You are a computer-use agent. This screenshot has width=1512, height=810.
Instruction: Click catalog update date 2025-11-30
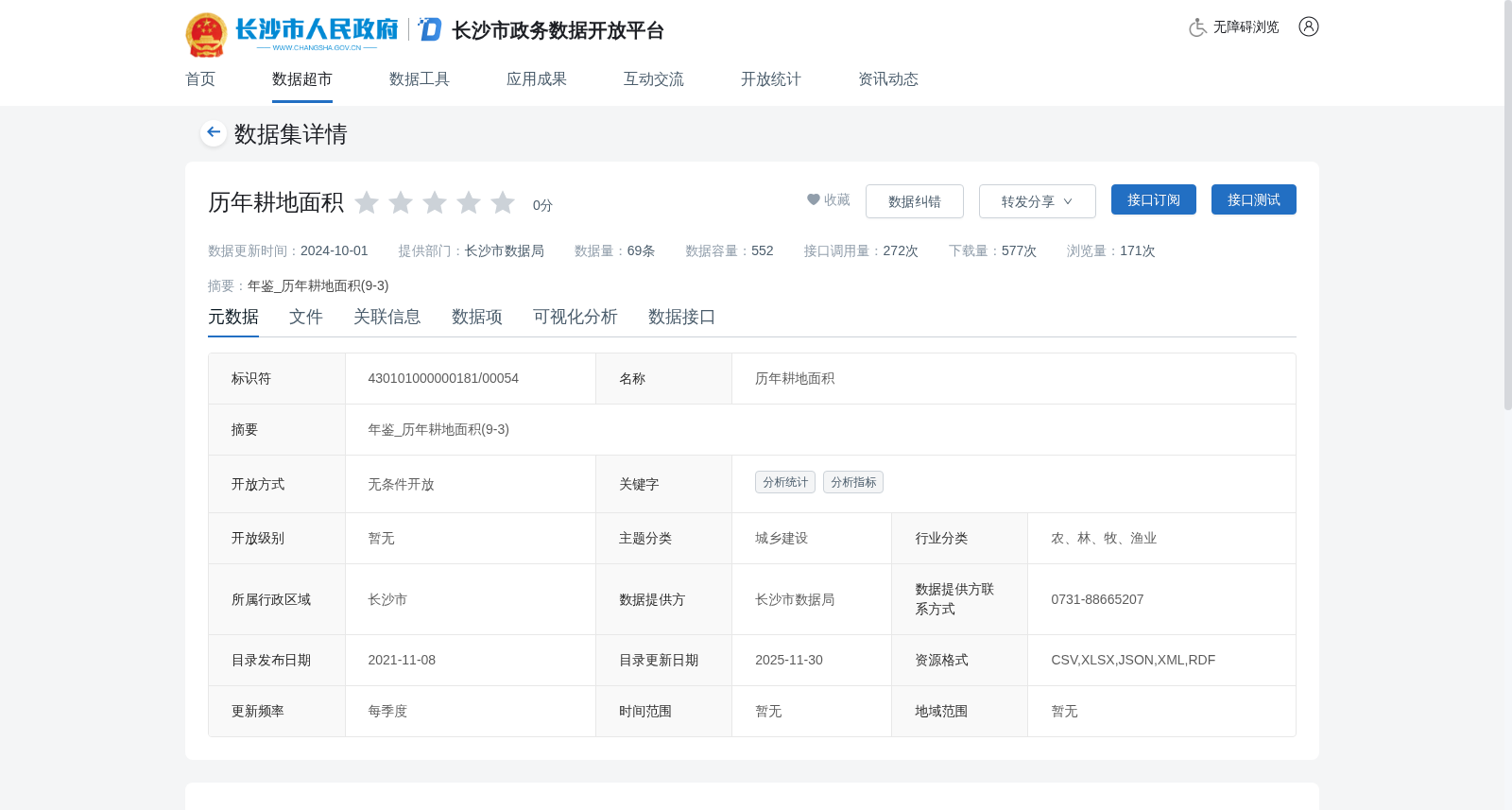(x=789, y=660)
